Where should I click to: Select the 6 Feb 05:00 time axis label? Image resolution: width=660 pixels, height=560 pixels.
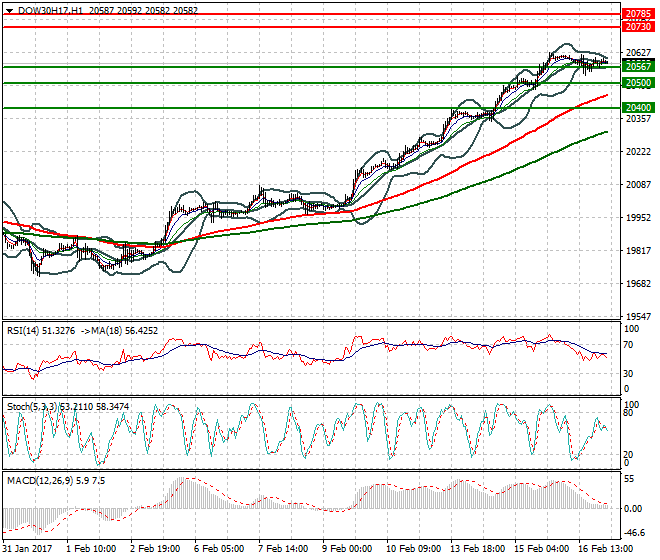(219, 549)
